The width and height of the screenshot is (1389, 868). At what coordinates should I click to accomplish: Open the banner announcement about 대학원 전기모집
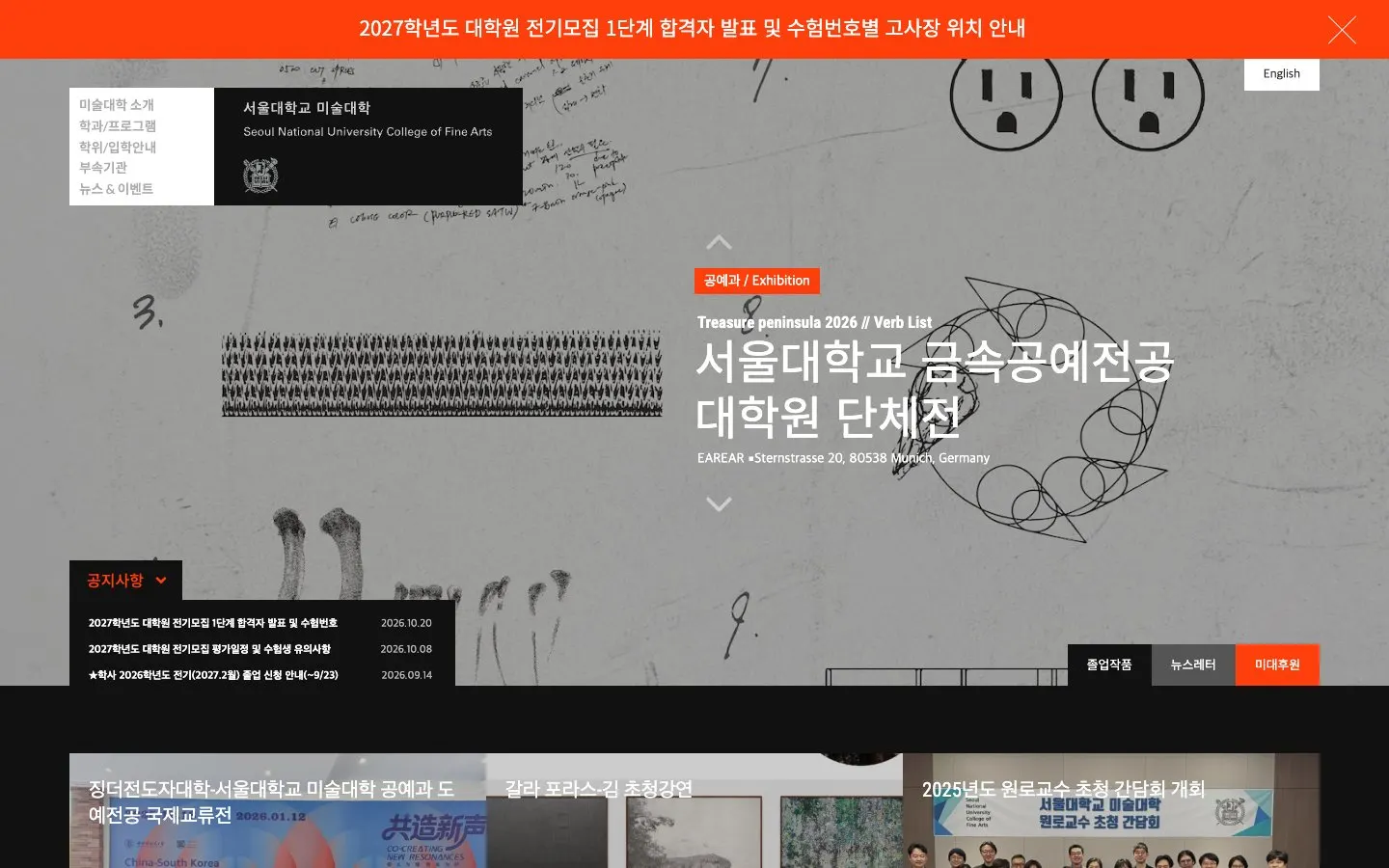point(693,28)
